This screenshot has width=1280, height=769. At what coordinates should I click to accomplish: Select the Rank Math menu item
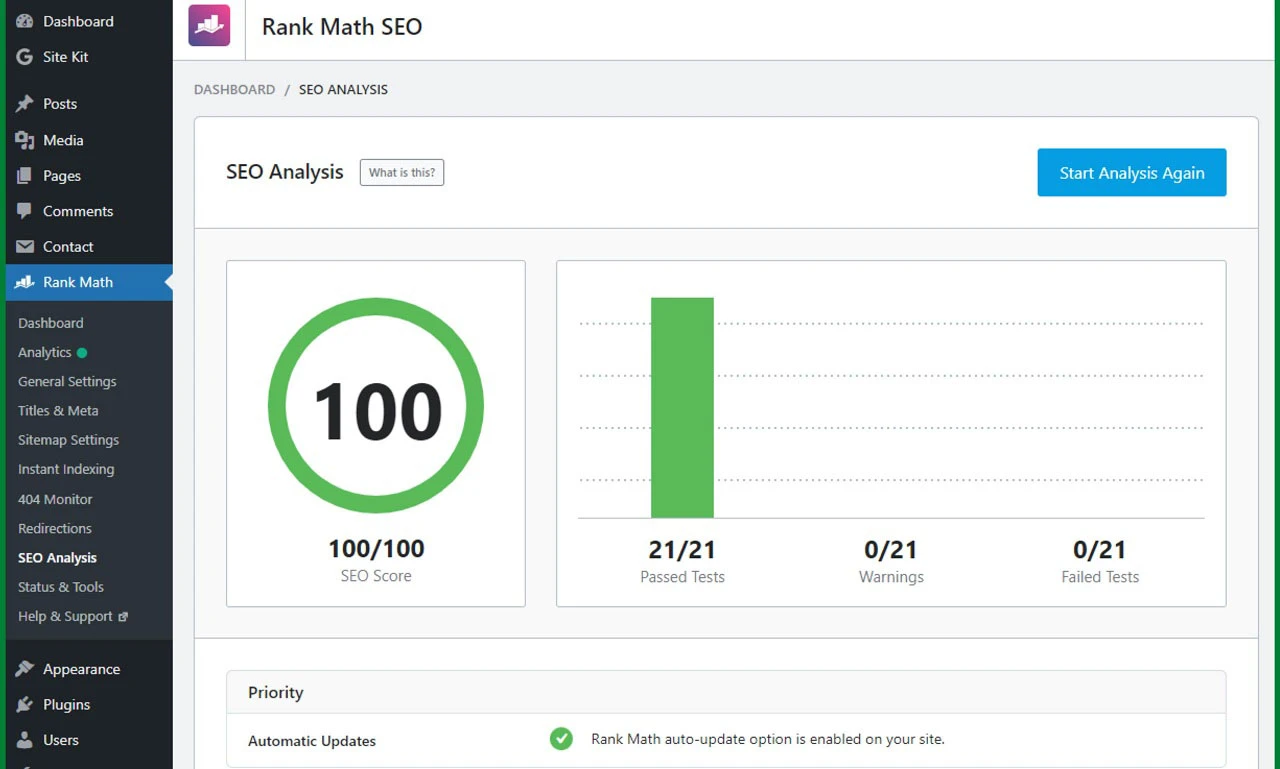click(x=88, y=282)
